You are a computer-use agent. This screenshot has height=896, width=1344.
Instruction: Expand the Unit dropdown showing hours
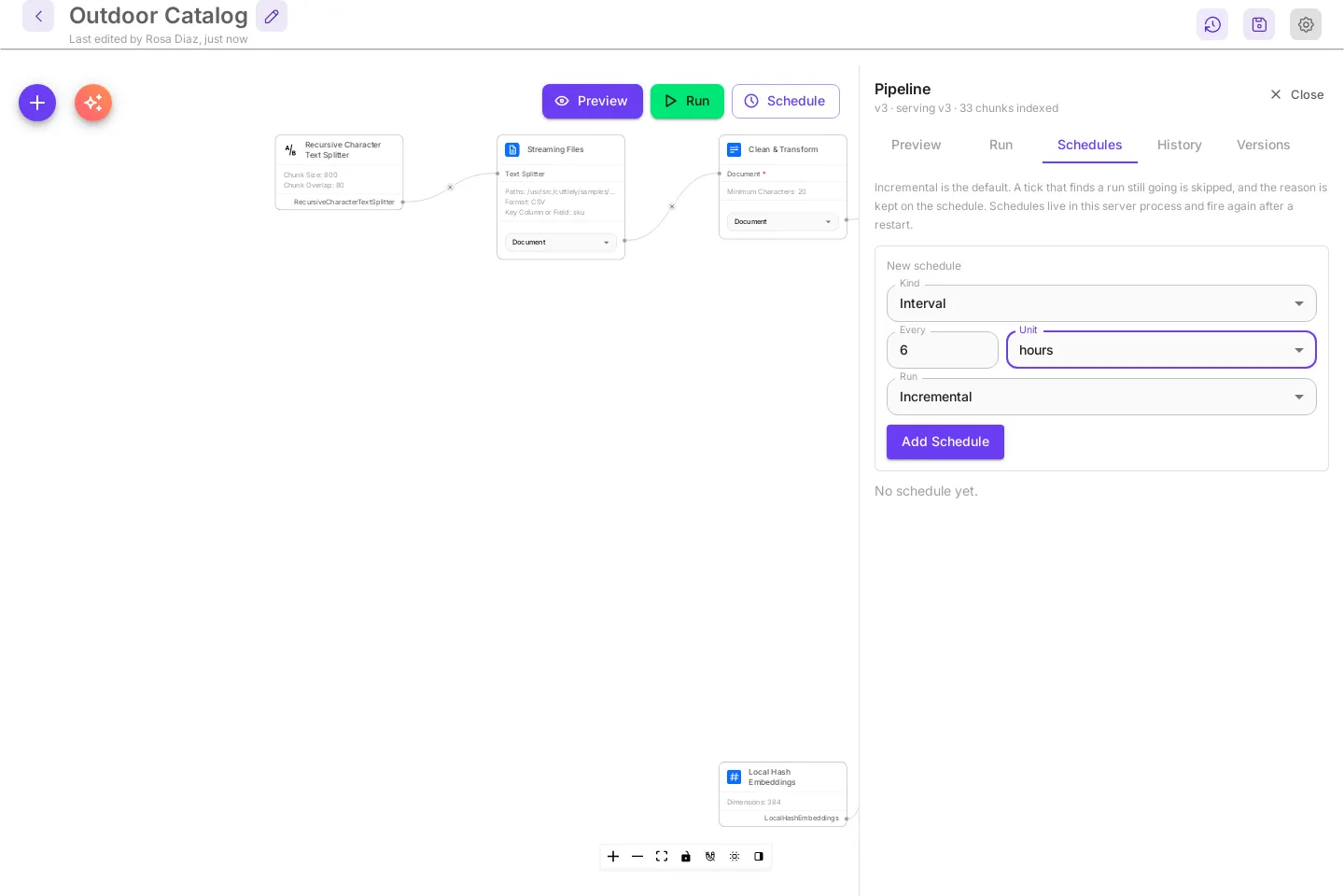(1161, 350)
